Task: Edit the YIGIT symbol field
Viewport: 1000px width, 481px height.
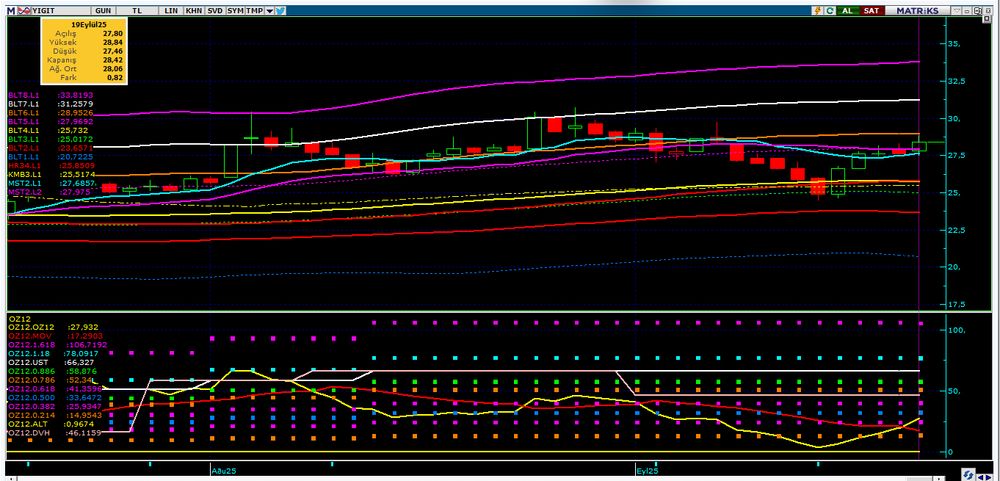Action: (x=61, y=11)
